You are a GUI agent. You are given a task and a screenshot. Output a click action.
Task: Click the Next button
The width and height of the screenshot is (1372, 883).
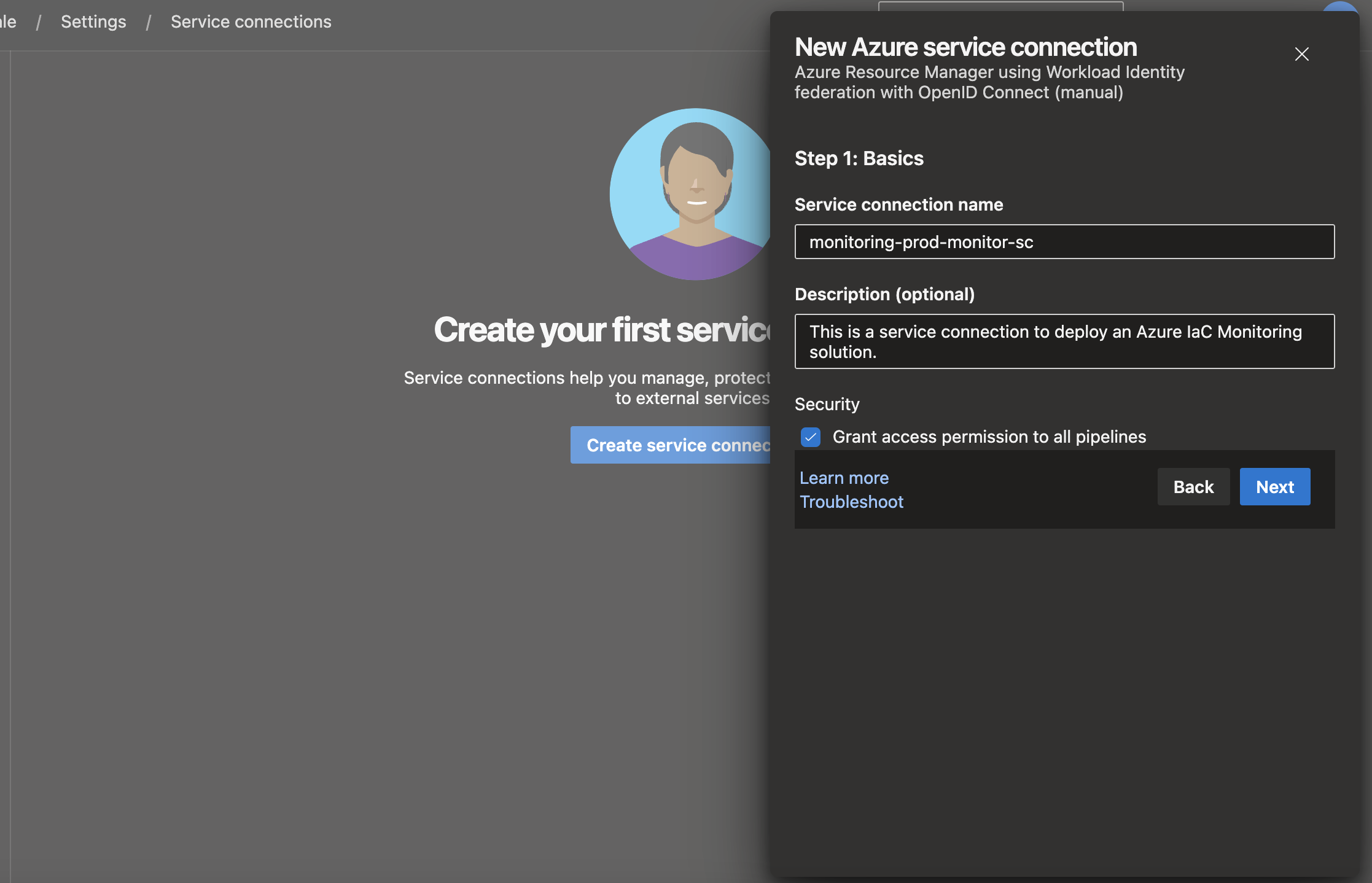click(1275, 487)
